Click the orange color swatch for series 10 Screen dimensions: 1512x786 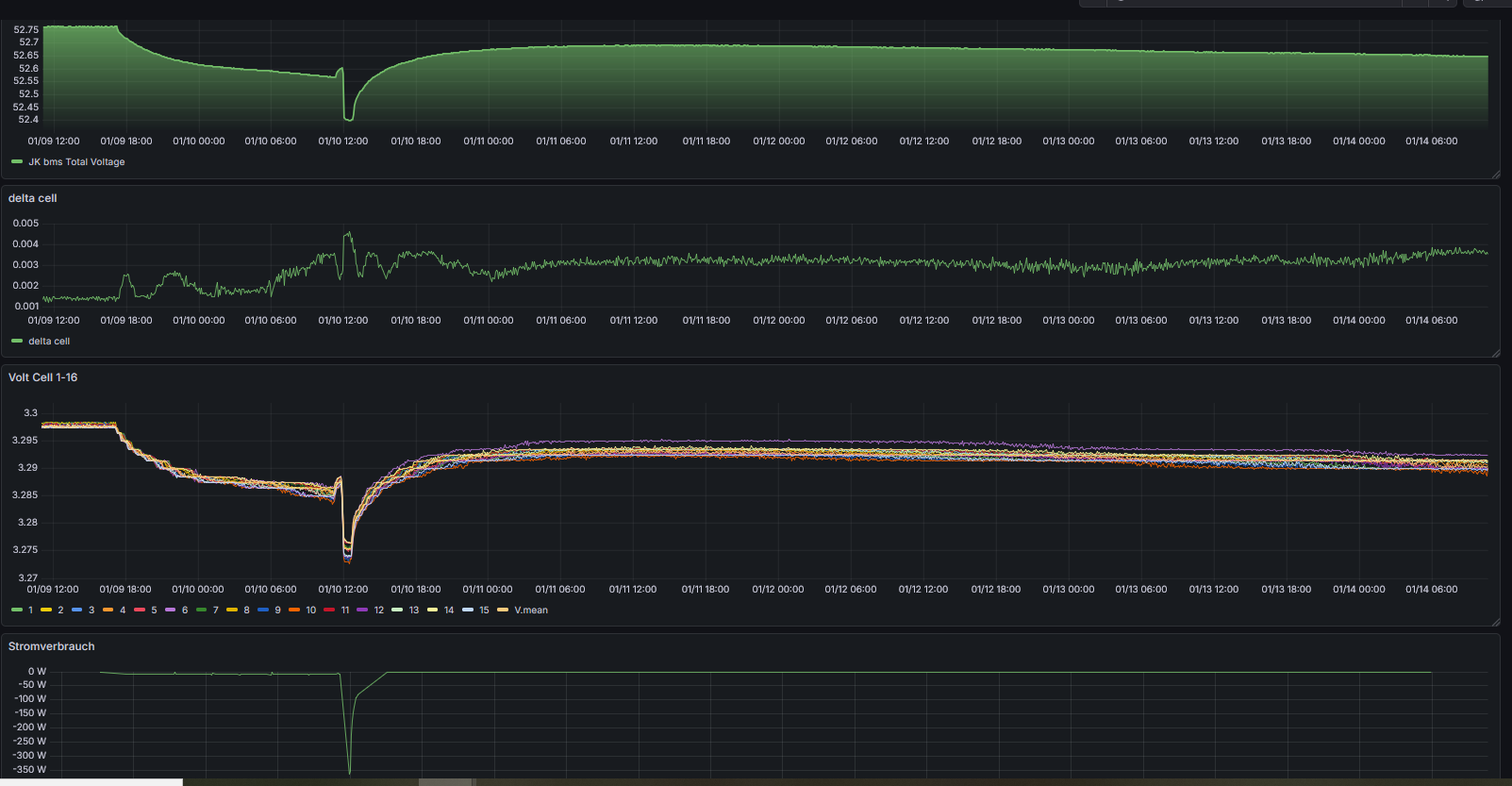(x=294, y=610)
